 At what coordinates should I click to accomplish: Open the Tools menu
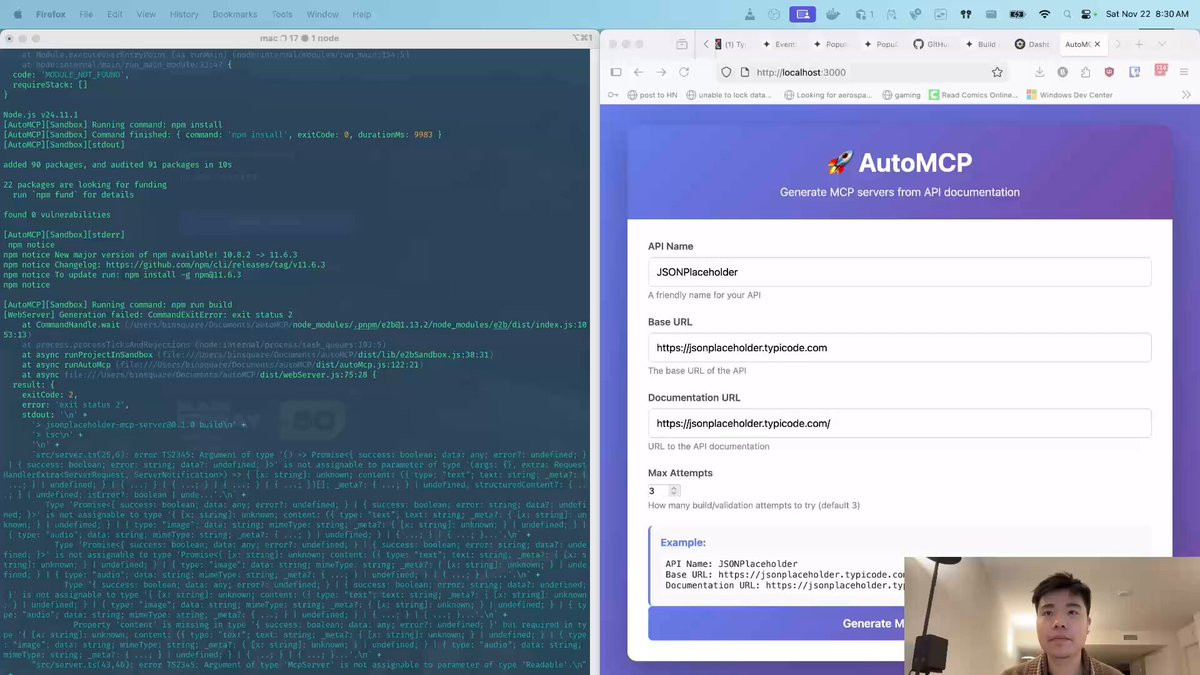(x=282, y=14)
